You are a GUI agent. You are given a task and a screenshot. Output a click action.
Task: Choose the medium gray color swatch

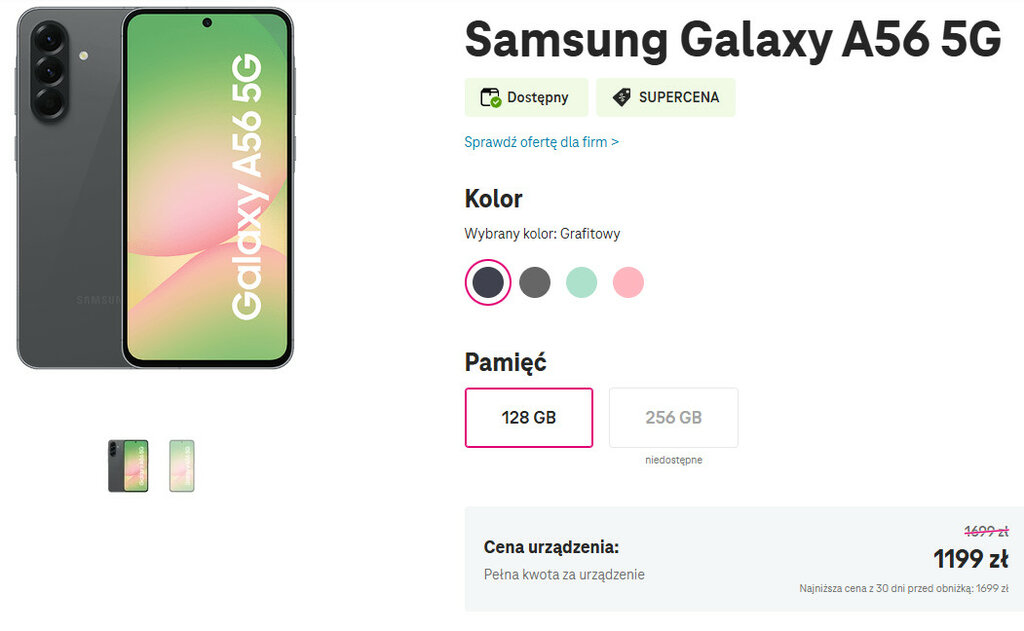[x=535, y=282]
